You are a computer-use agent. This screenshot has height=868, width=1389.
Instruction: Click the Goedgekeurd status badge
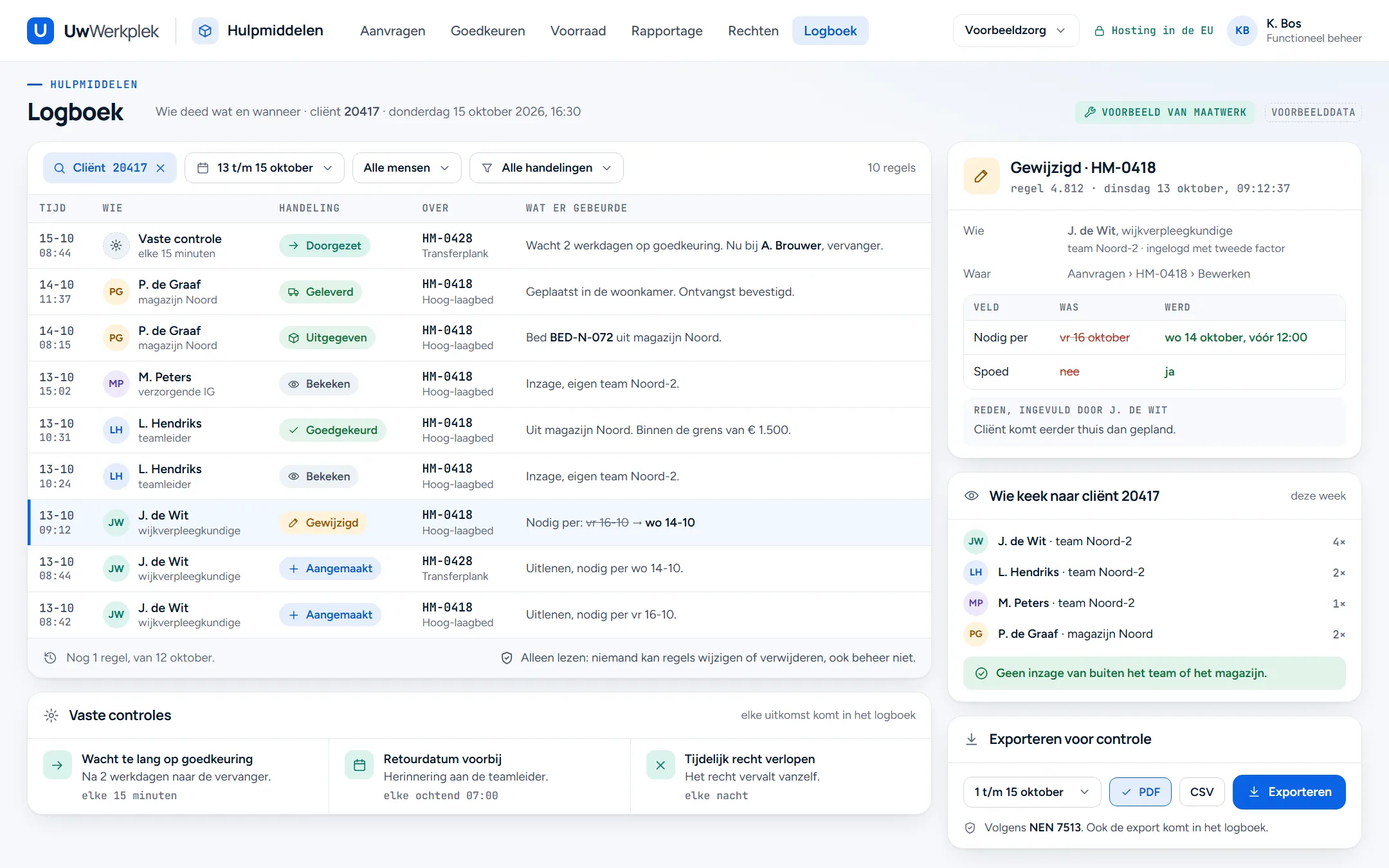coord(332,430)
